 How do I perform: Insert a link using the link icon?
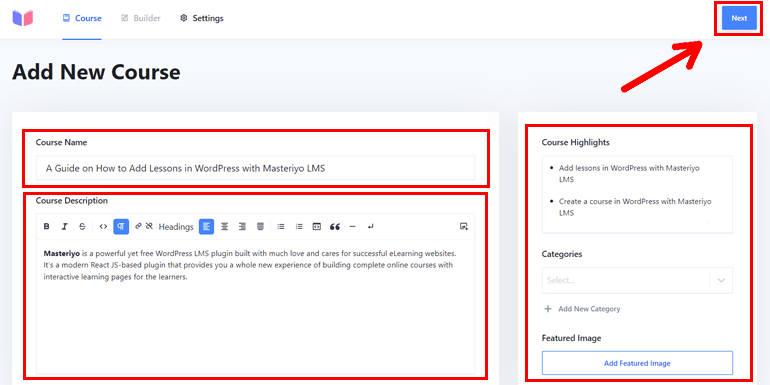pyautogui.click(x=138, y=226)
